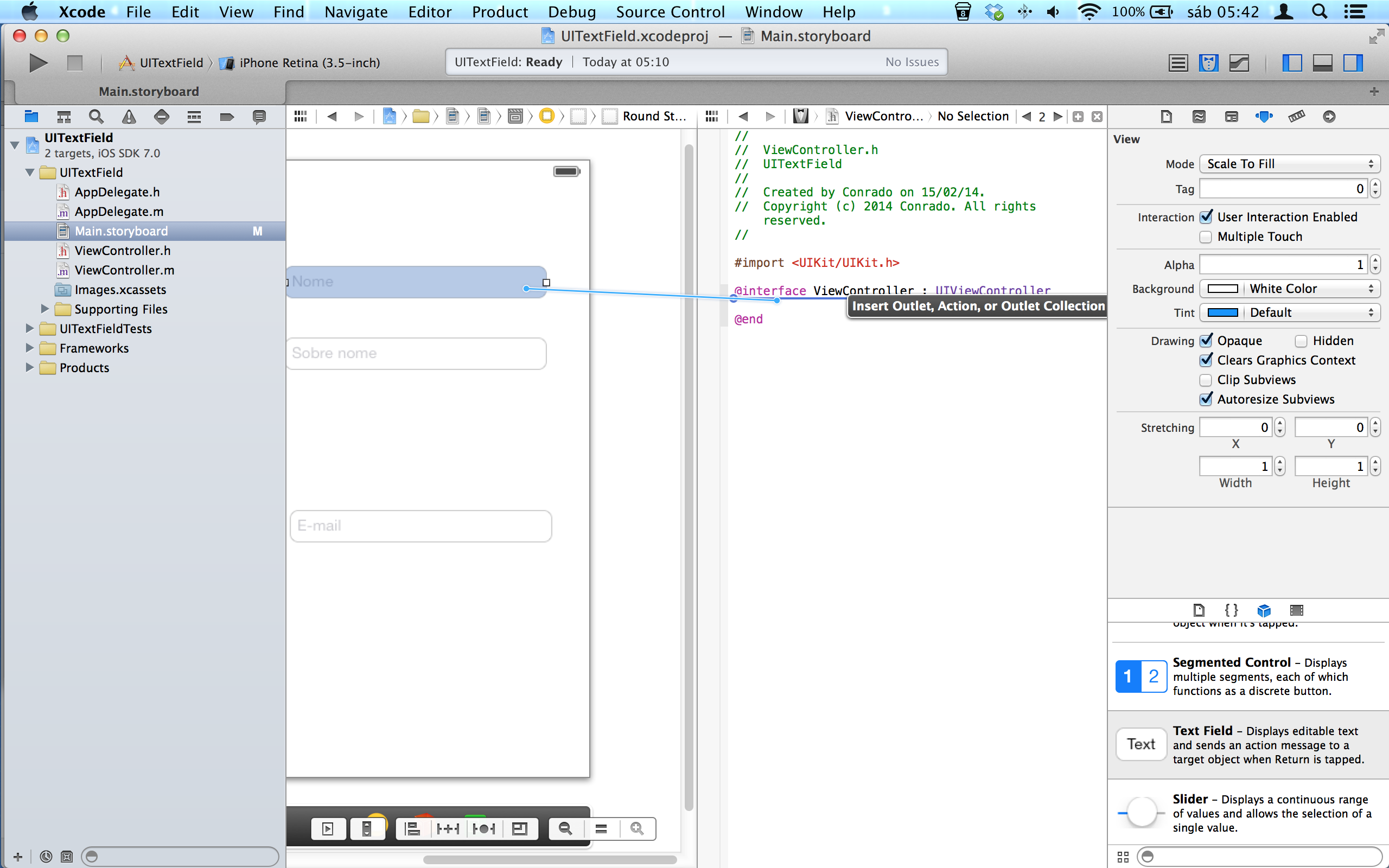Open the File Template library

1199,610
